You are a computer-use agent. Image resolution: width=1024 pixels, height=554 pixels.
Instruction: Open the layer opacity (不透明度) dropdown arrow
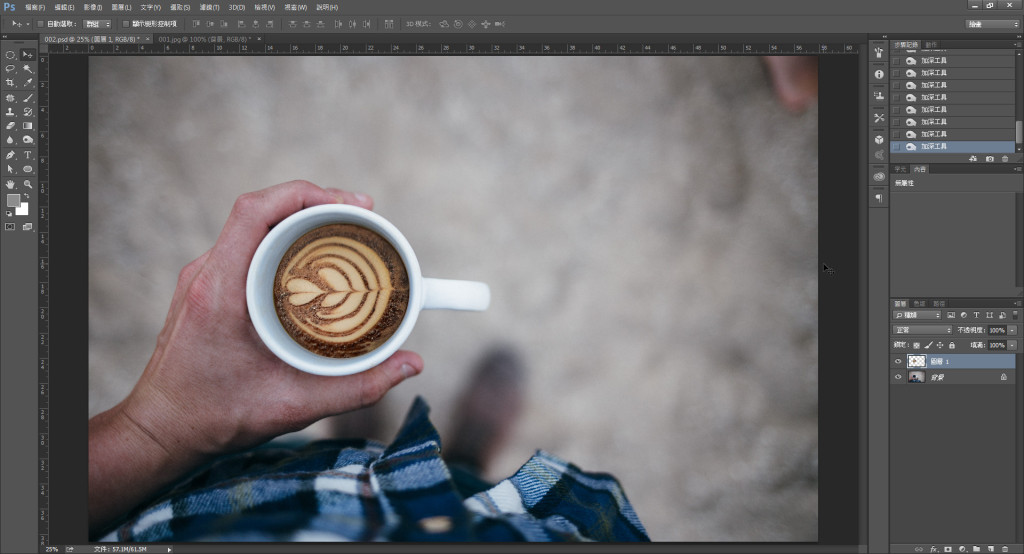pos(1012,329)
